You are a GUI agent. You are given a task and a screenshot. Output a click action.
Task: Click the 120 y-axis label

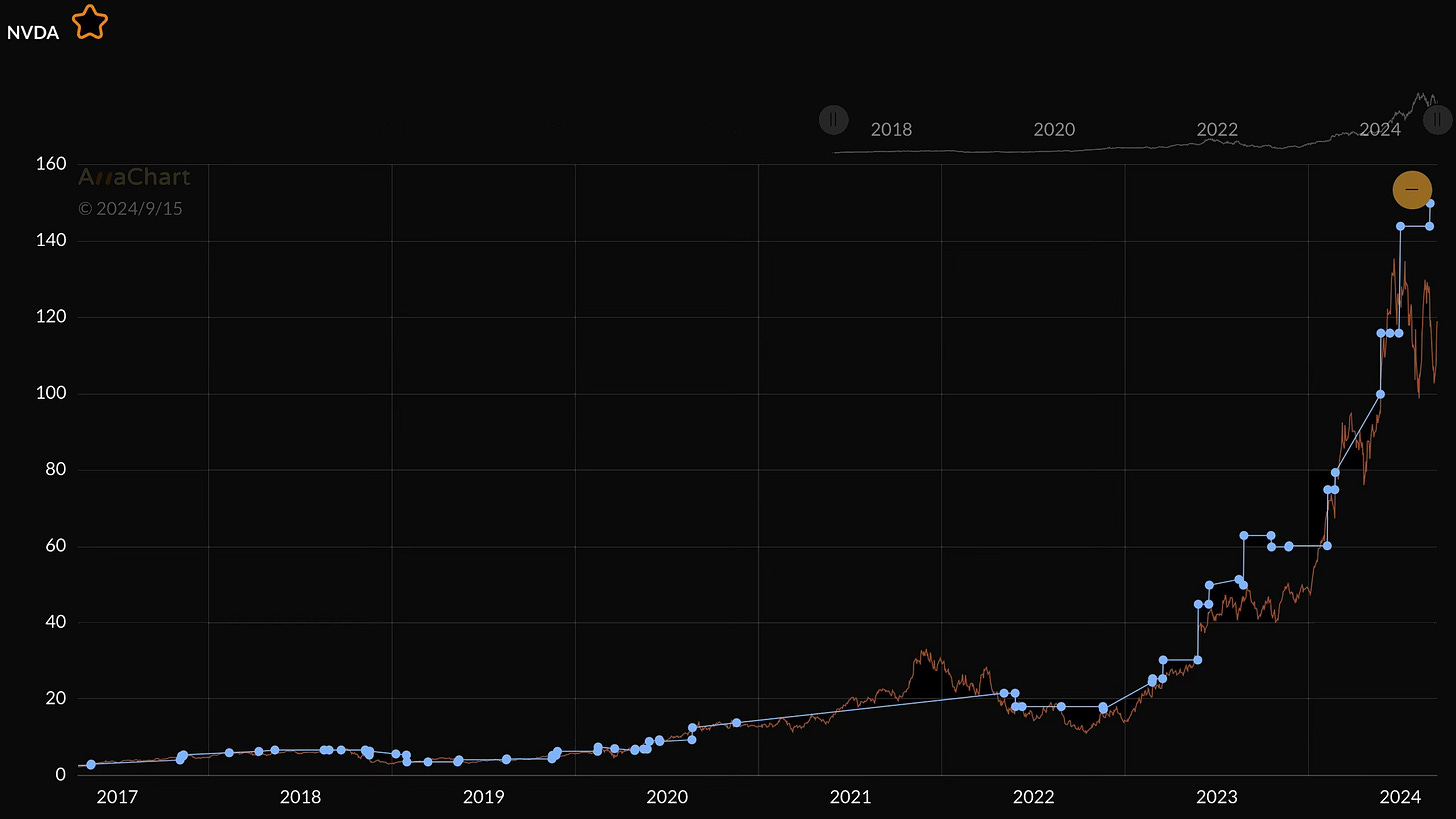(52, 317)
